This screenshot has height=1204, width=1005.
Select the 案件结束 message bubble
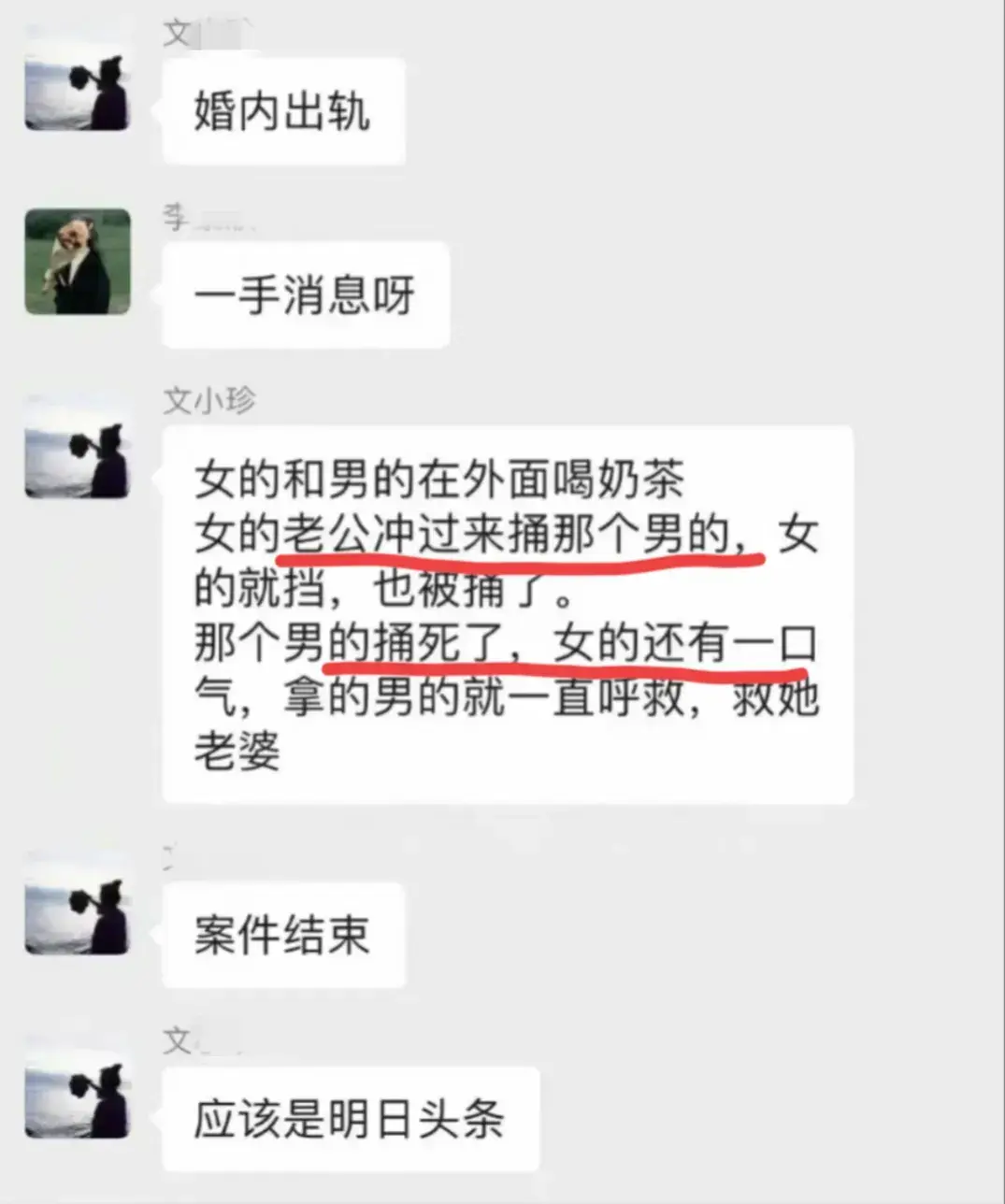pyautogui.click(x=283, y=935)
